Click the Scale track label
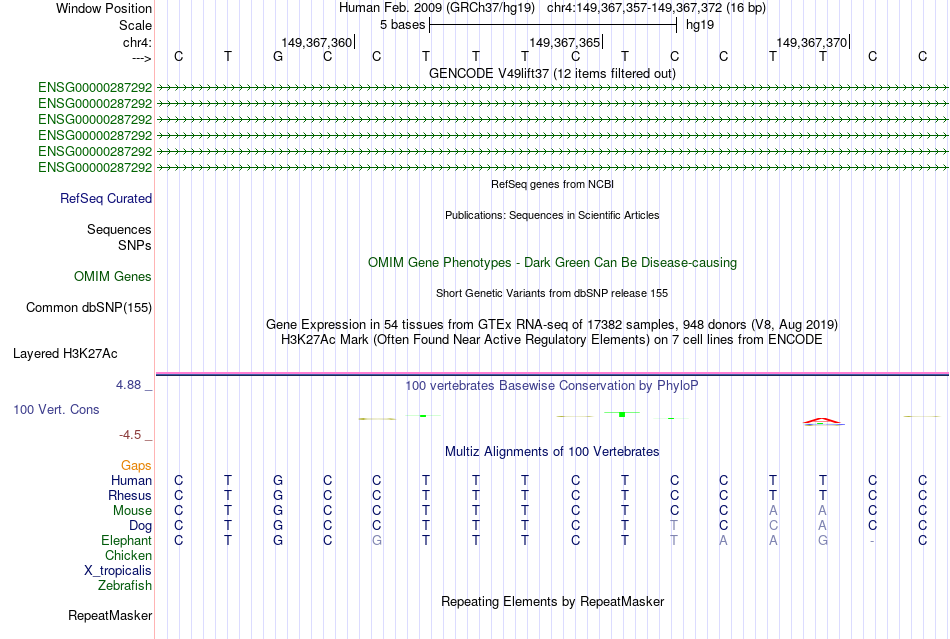This screenshot has width=950, height=639. coord(135,25)
